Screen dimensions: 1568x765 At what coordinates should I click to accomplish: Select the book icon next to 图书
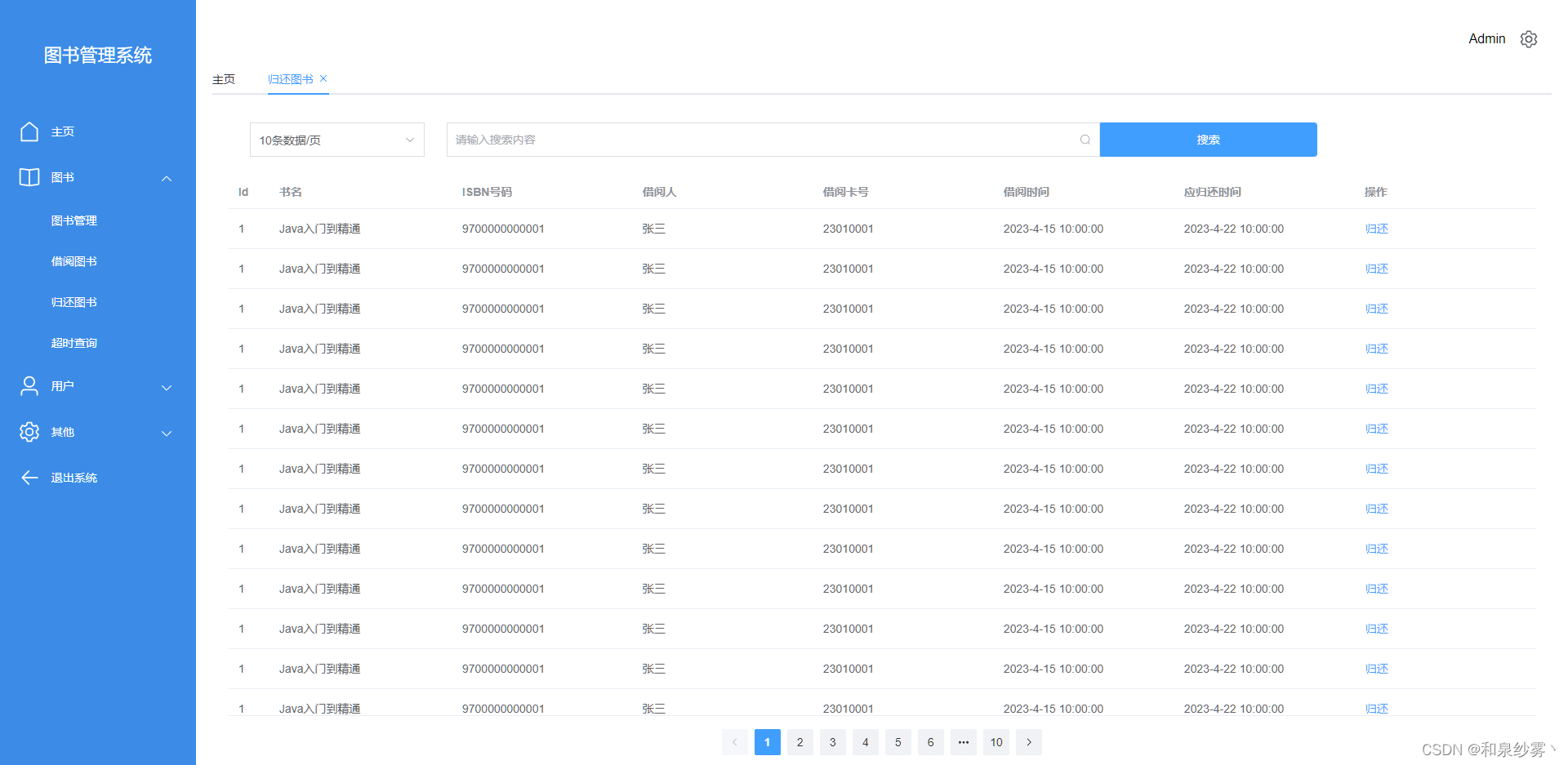pyautogui.click(x=29, y=177)
